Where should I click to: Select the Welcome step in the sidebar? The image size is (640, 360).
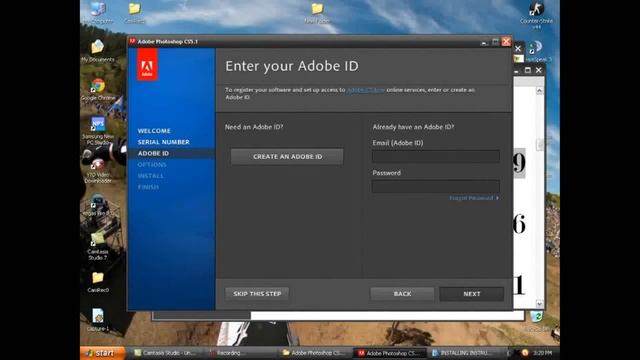tap(154, 131)
